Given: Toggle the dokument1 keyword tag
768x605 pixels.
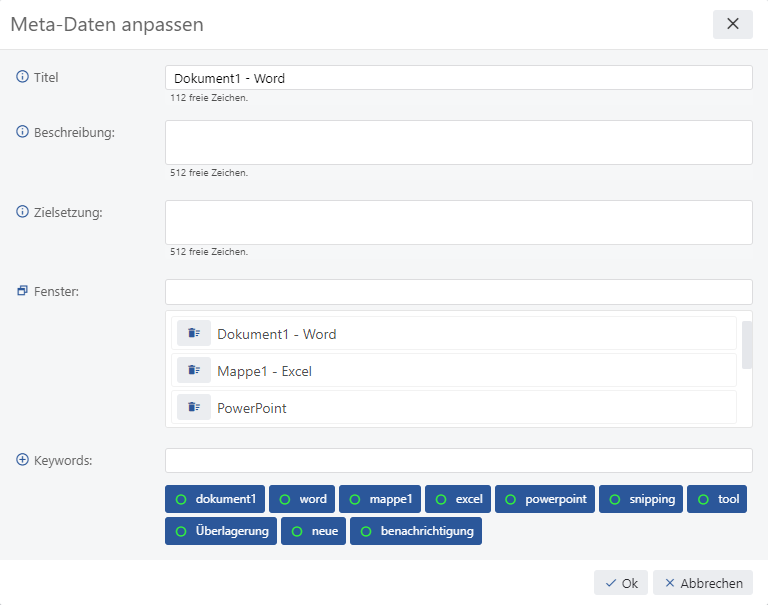Looking at the screenshot, I should tap(215, 499).
